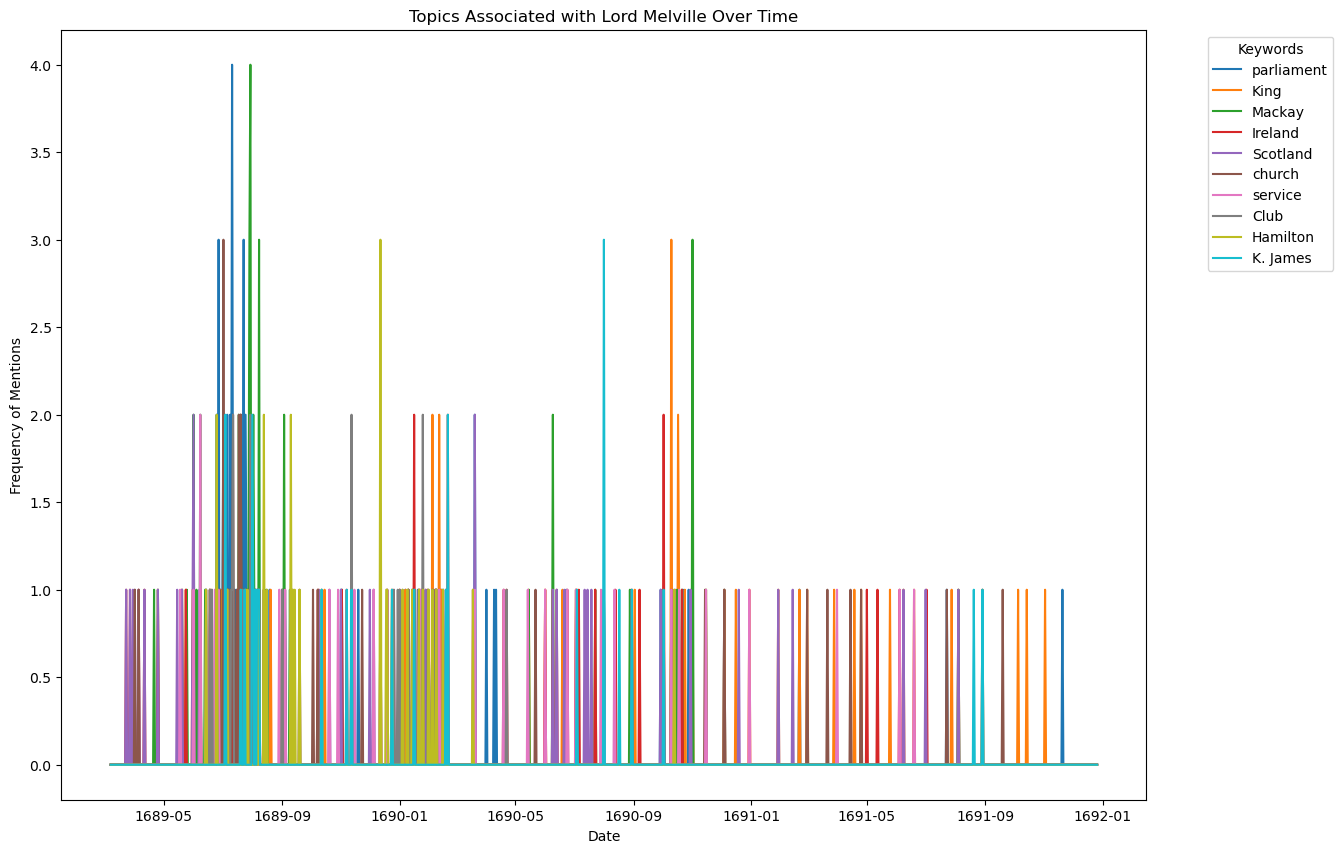The height and width of the screenshot is (853, 1343).
Task: Select the 'Scotland' legend label
Action: pos(1282,154)
